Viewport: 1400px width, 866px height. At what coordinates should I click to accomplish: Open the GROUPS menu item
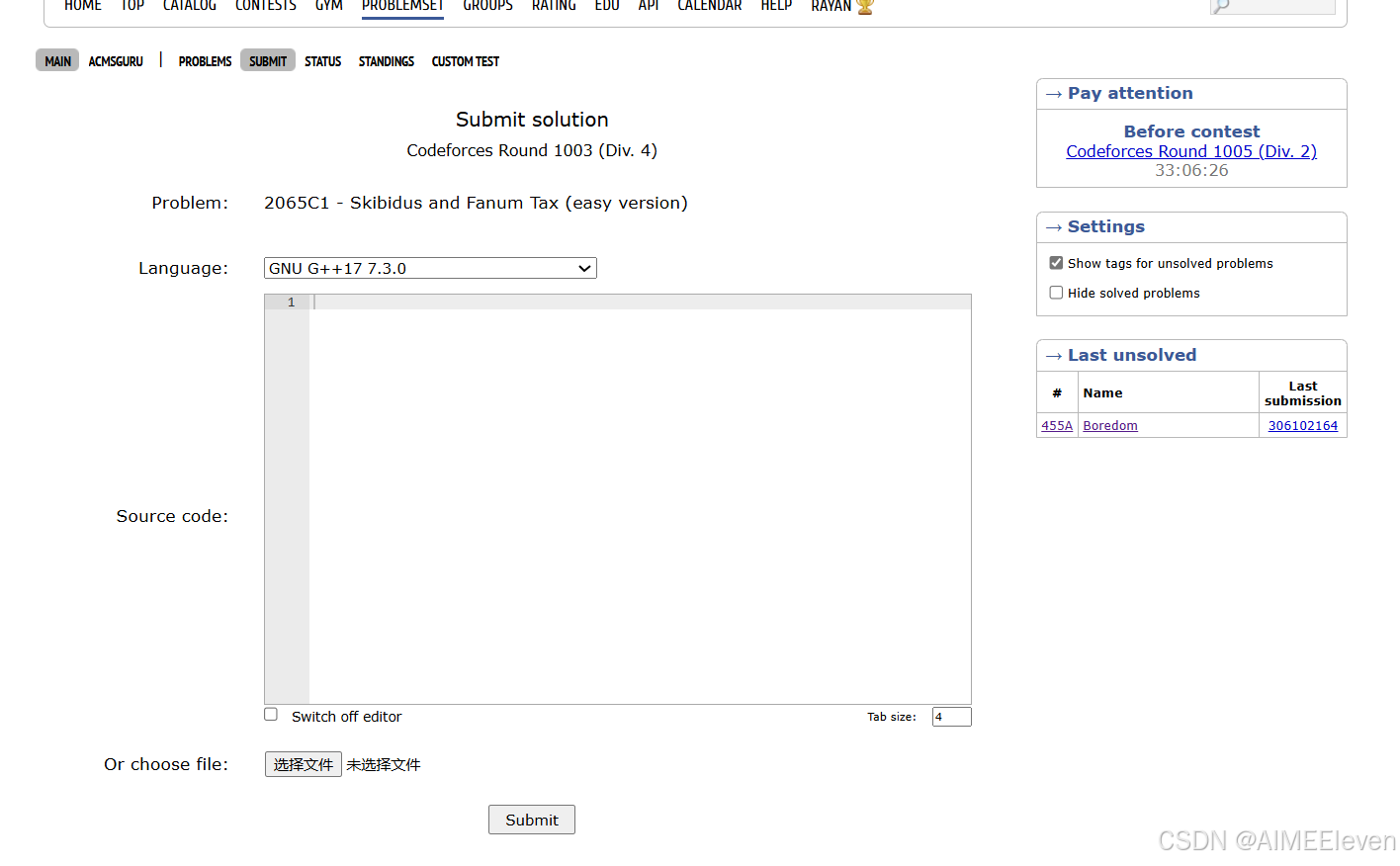[x=487, y=6]
